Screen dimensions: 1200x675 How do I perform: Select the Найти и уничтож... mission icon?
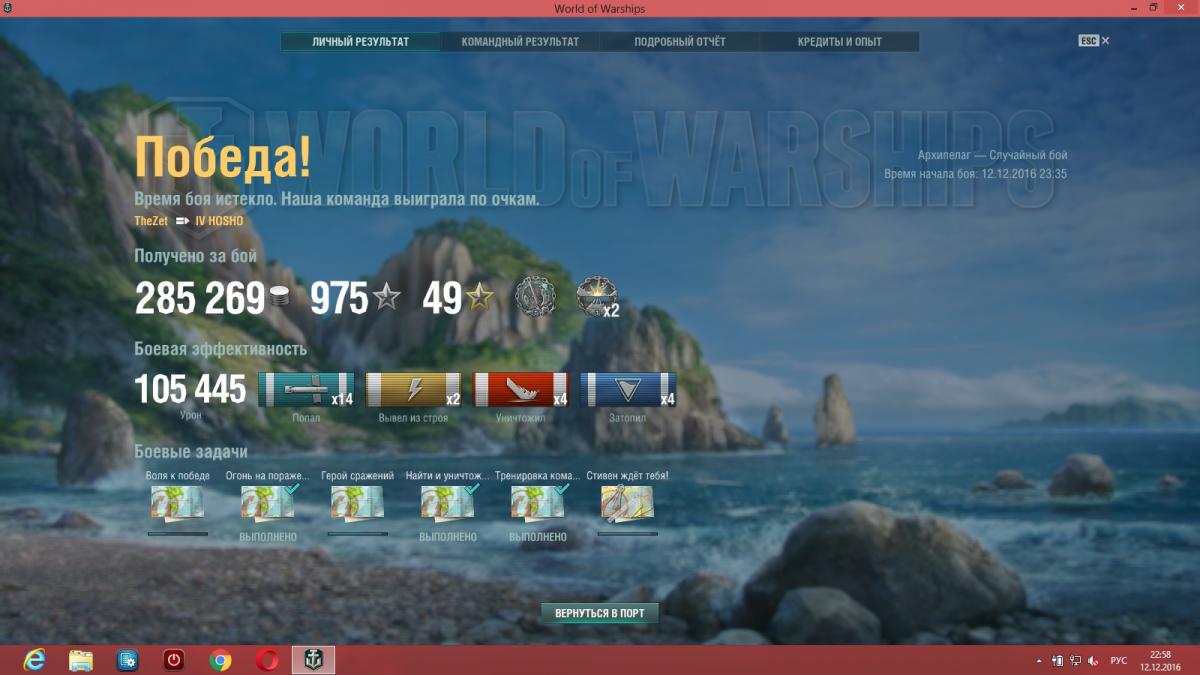(447, 503)
